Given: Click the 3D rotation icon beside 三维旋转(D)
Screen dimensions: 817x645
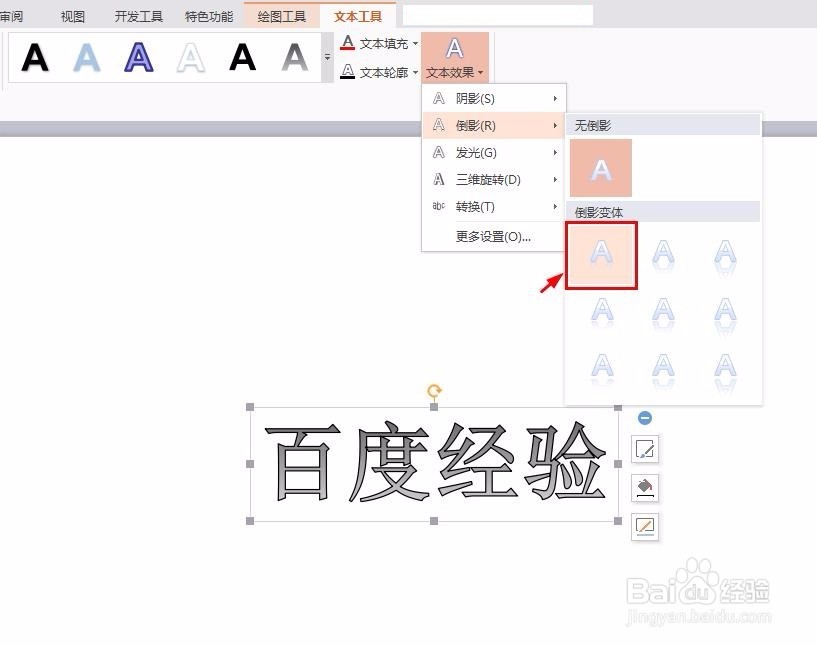Looking at the screenshot, I should pyautogui.click(x=439, y=180).
